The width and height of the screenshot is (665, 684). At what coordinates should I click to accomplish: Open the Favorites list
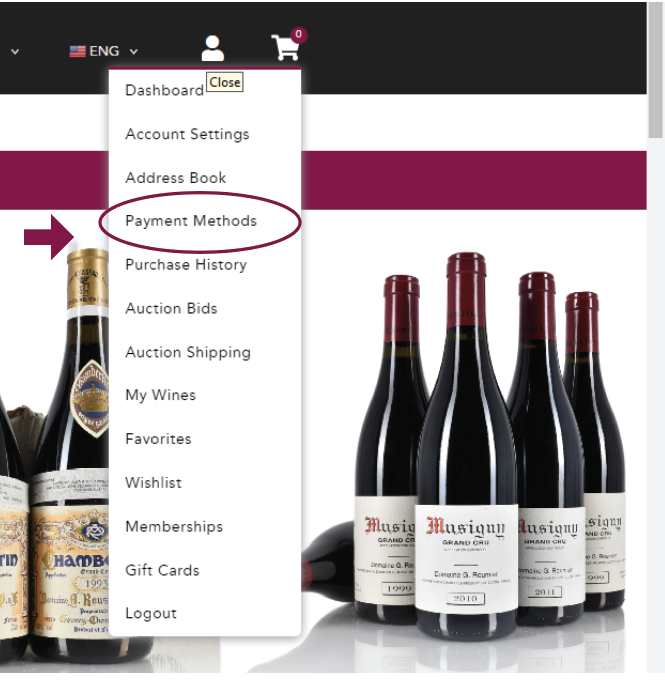(158, 439)
